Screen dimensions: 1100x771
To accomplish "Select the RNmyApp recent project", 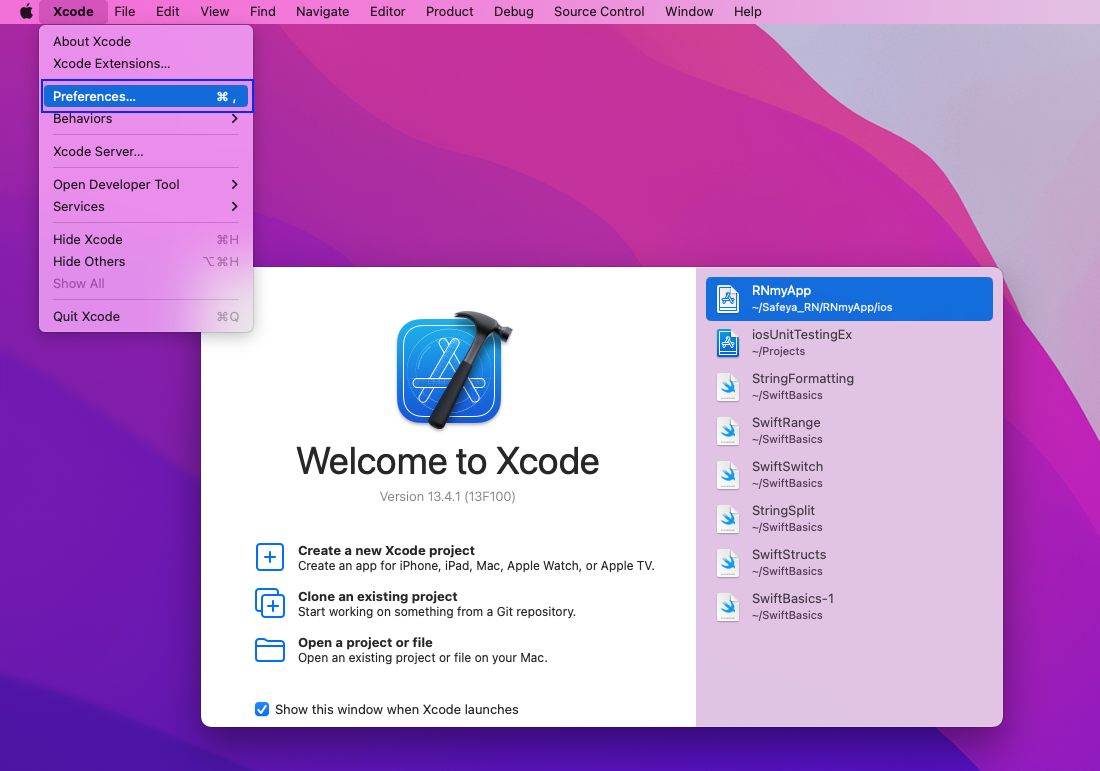I will 849,299.
